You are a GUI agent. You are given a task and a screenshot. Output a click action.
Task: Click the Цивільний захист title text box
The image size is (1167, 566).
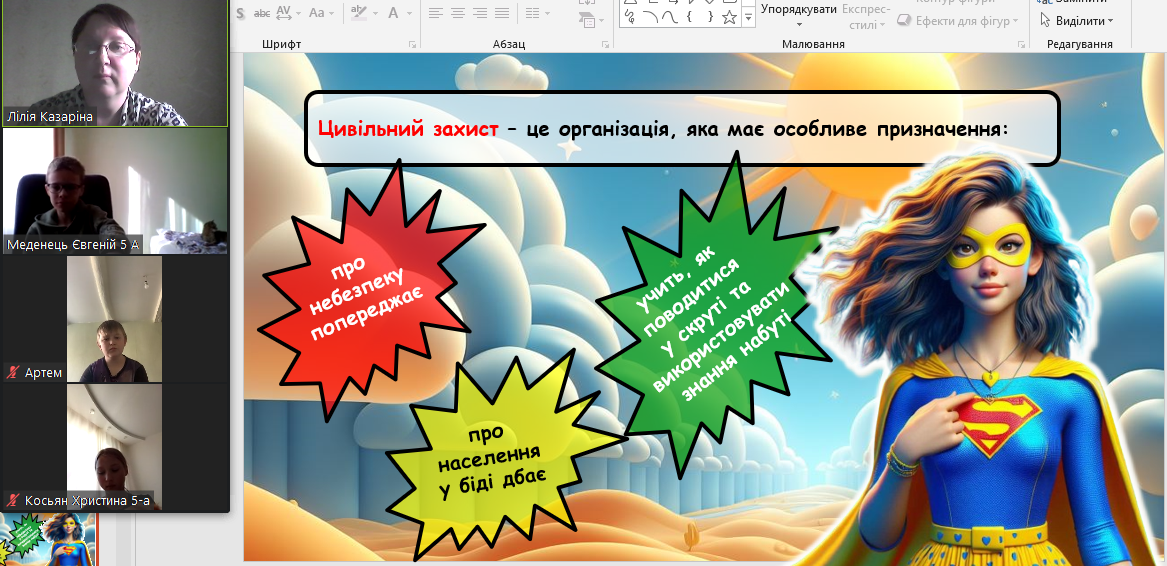click(x=682, y=129)
